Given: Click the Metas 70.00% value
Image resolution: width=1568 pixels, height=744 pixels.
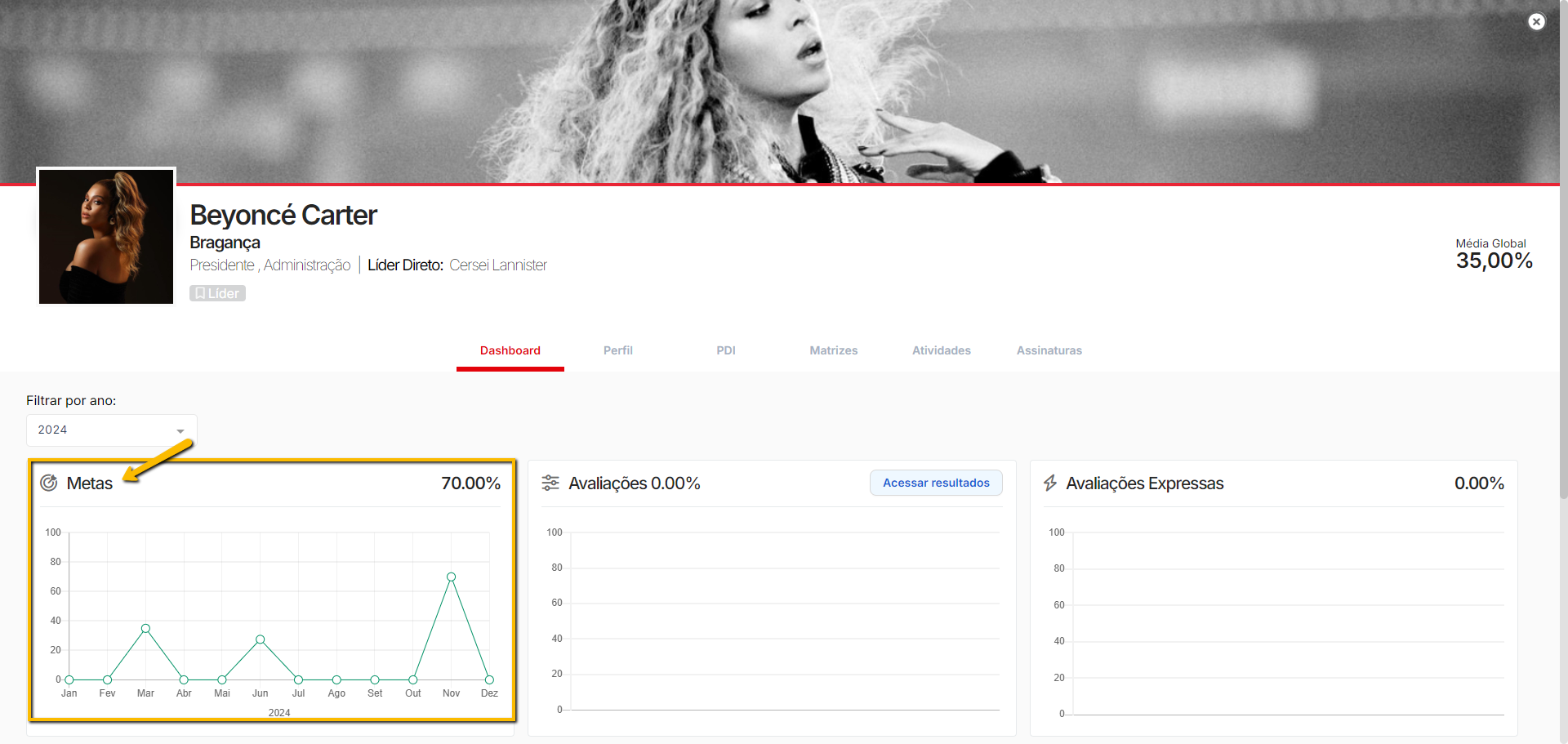Looking at the screenshot, I should coord(471,483).
